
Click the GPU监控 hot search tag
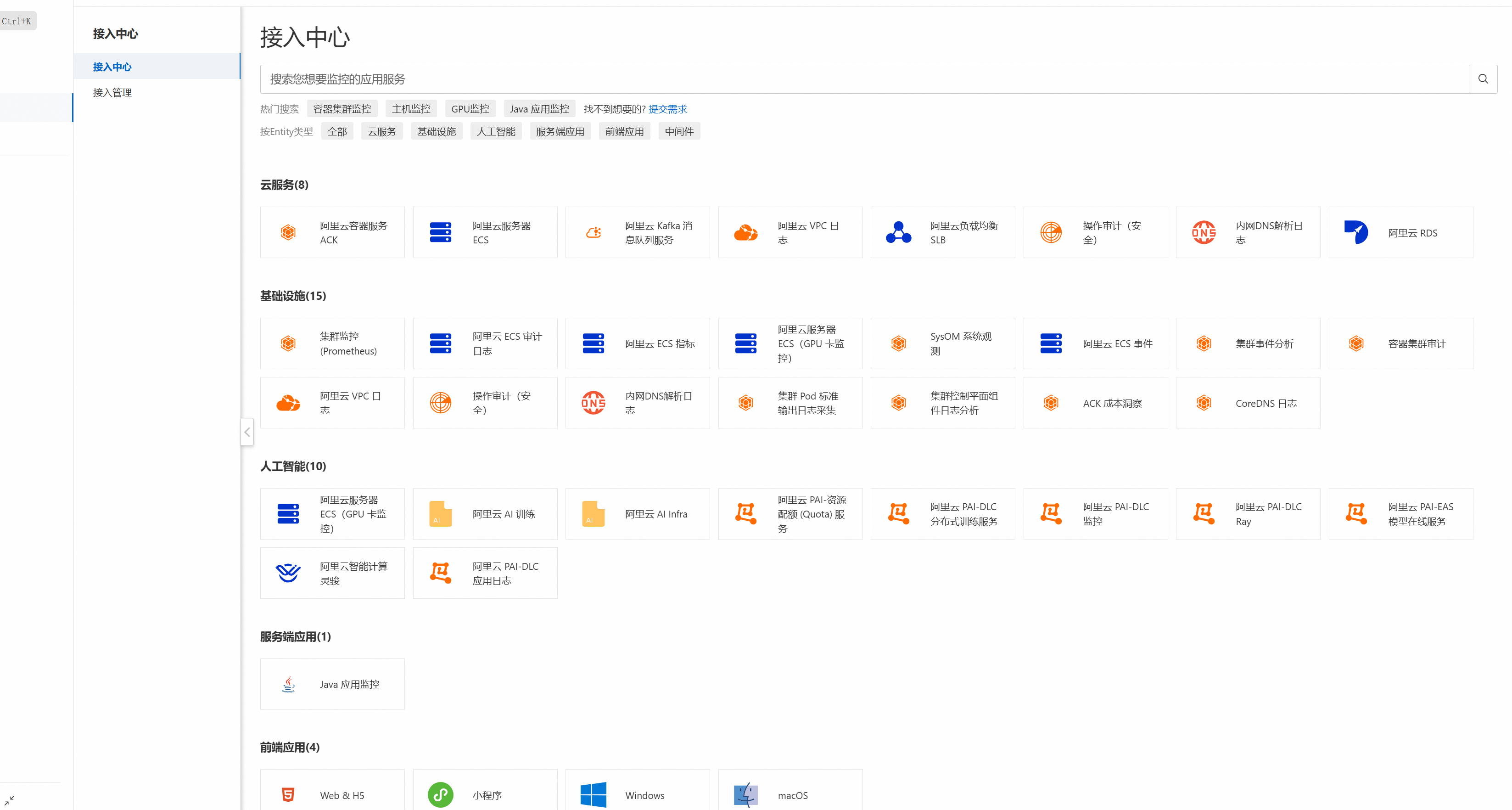pyautogui.click(x=470, y=109)
